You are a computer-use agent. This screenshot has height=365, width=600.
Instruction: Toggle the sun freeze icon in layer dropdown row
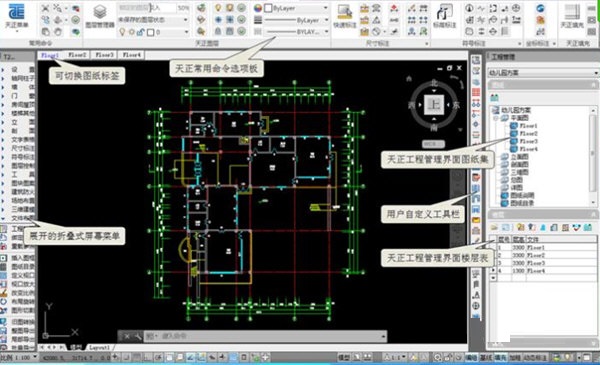pyautogui.click(x=132, y=33)
